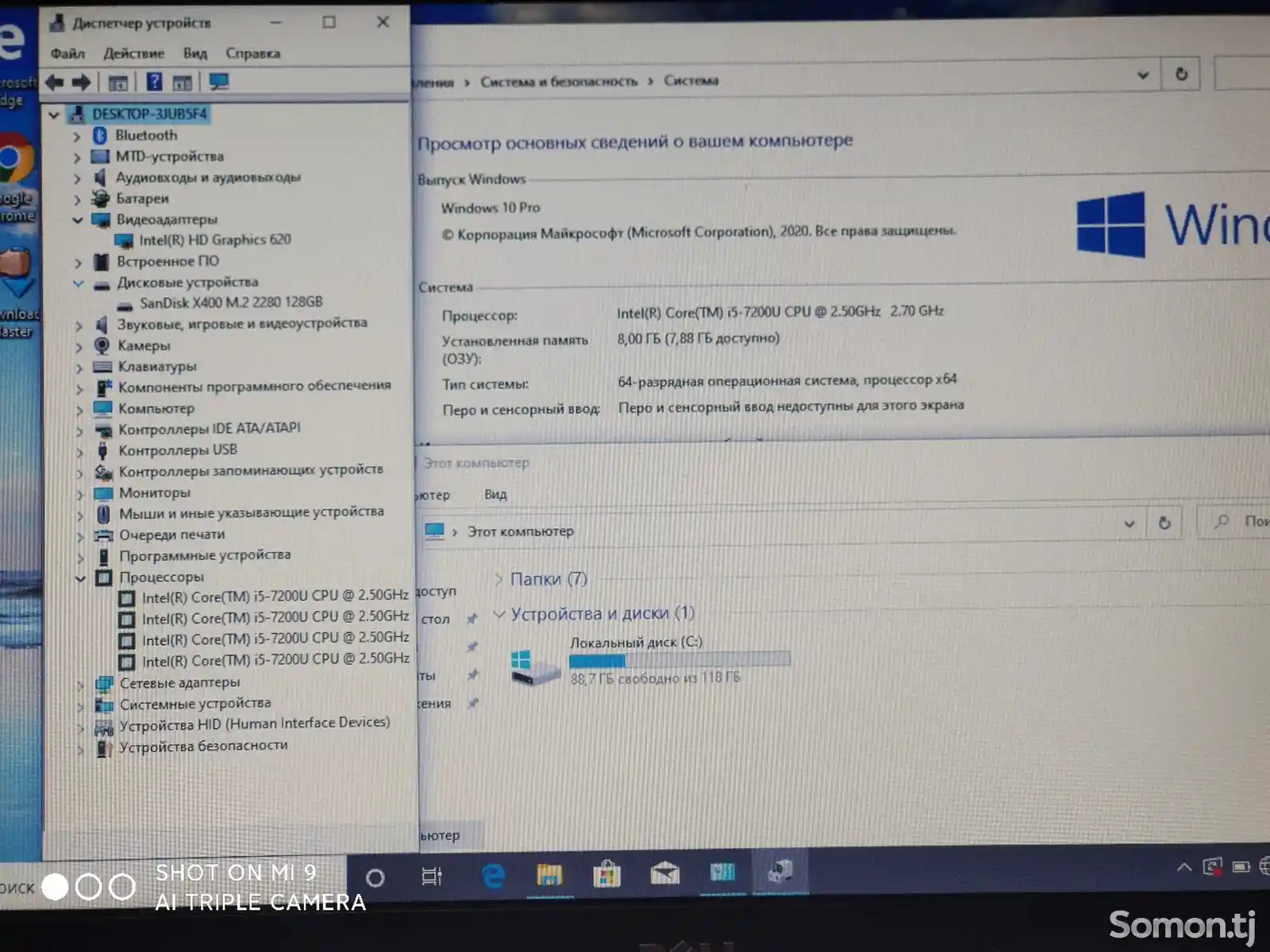Select the Контроллеры USB icon
1270x952 pixels.
pyautogui.click(x=102, y=451)
